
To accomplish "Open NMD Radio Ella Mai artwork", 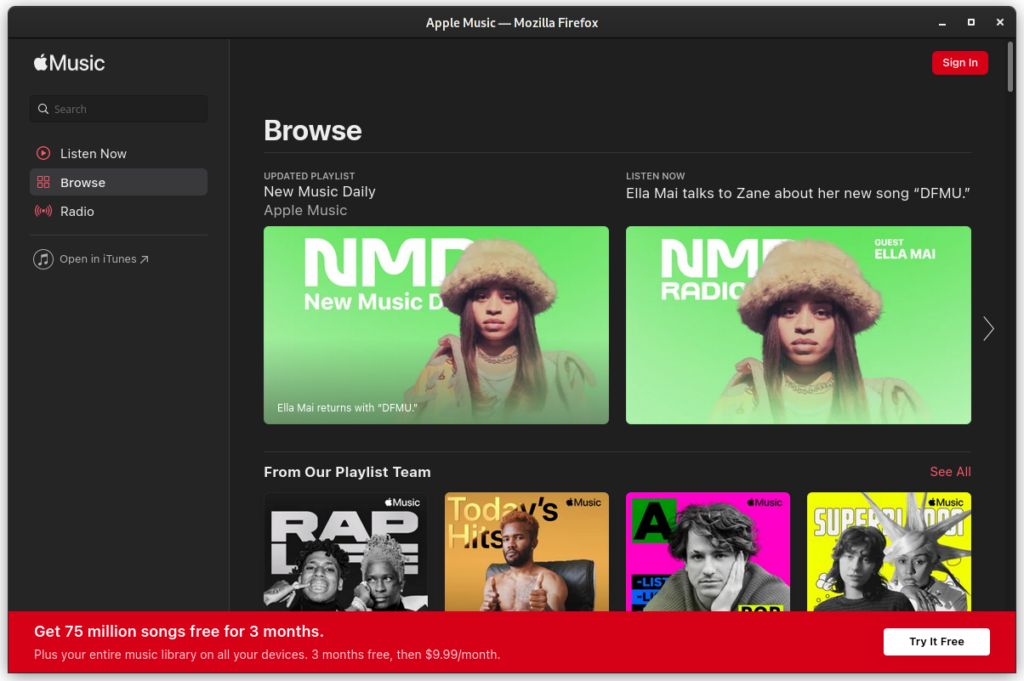I will click(x=798, y=325).
